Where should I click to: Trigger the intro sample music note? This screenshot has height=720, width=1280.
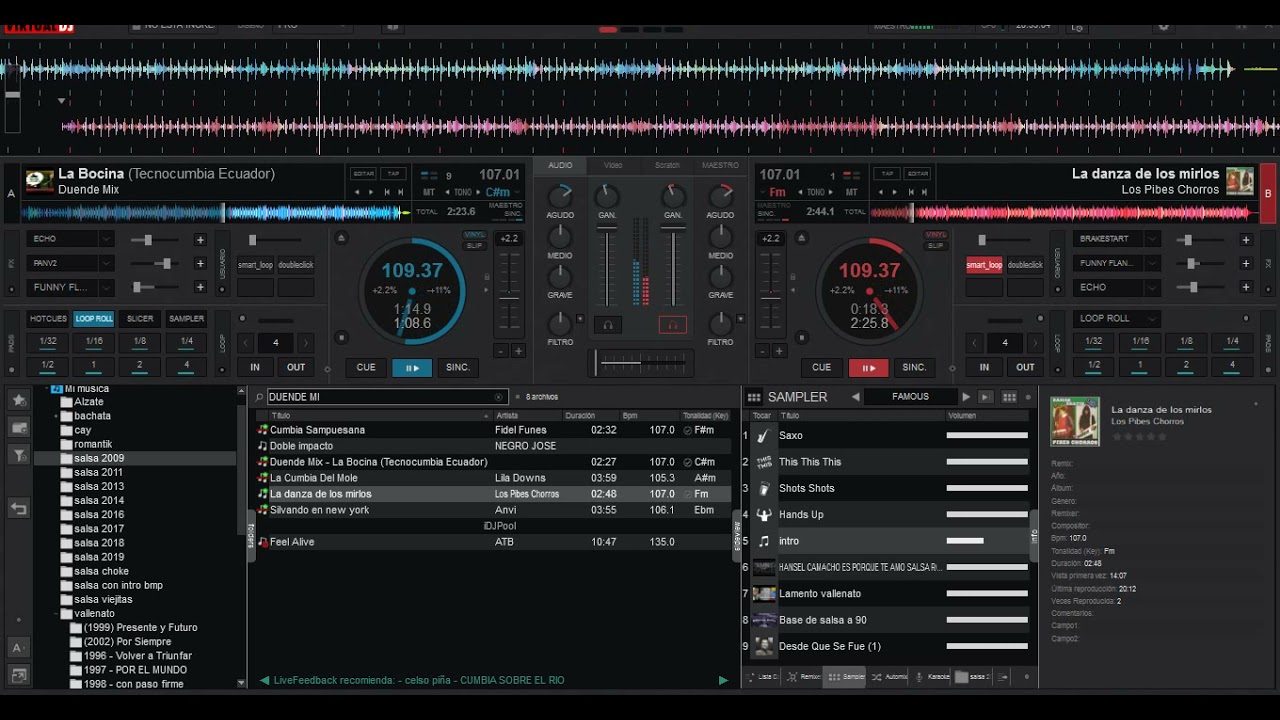[x=764, y=541]
